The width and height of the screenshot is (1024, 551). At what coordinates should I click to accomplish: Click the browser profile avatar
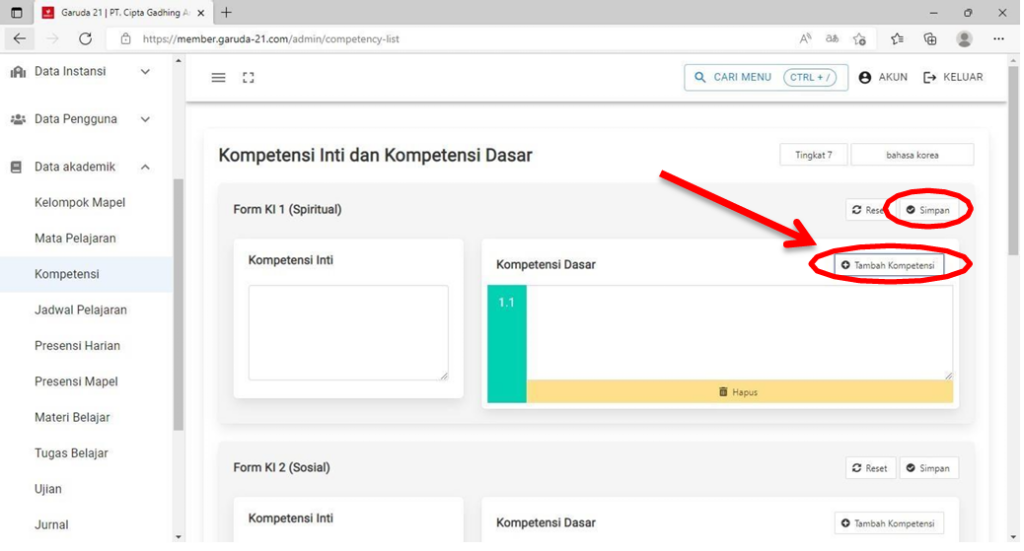tap(964, 39)
